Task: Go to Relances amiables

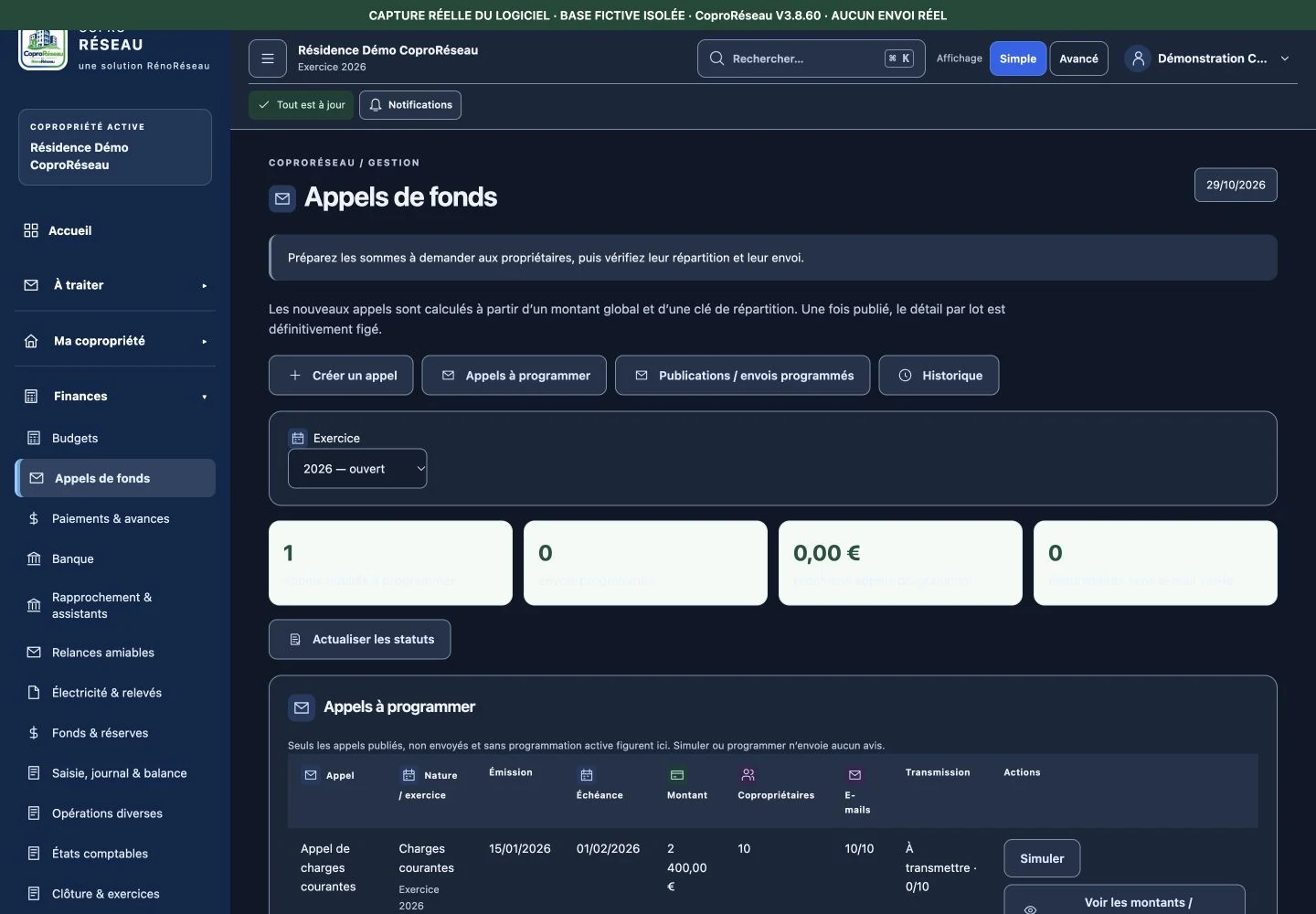Action: [115, 653]
